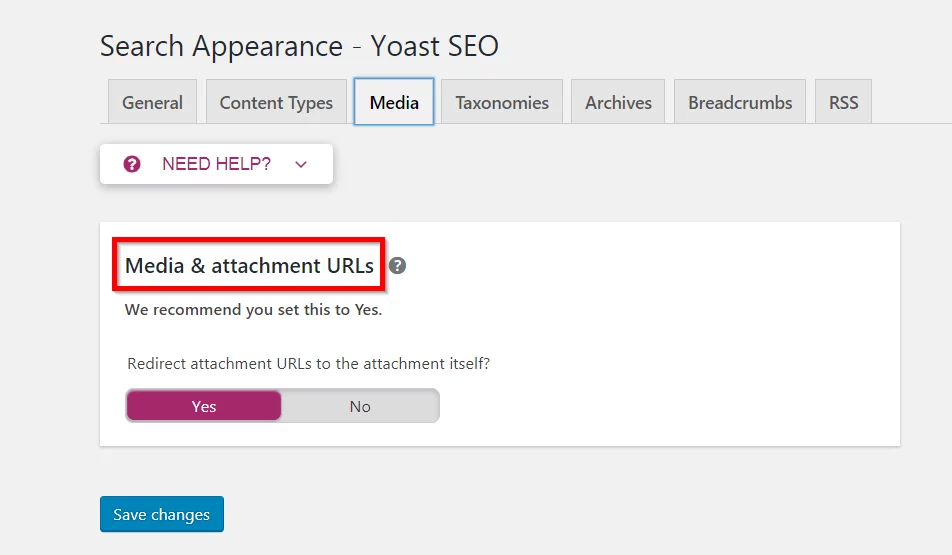The width and height of the screenshot is (952, 555).
Task: Switch to the Content Types tab
Action: [x=276, y=102]
